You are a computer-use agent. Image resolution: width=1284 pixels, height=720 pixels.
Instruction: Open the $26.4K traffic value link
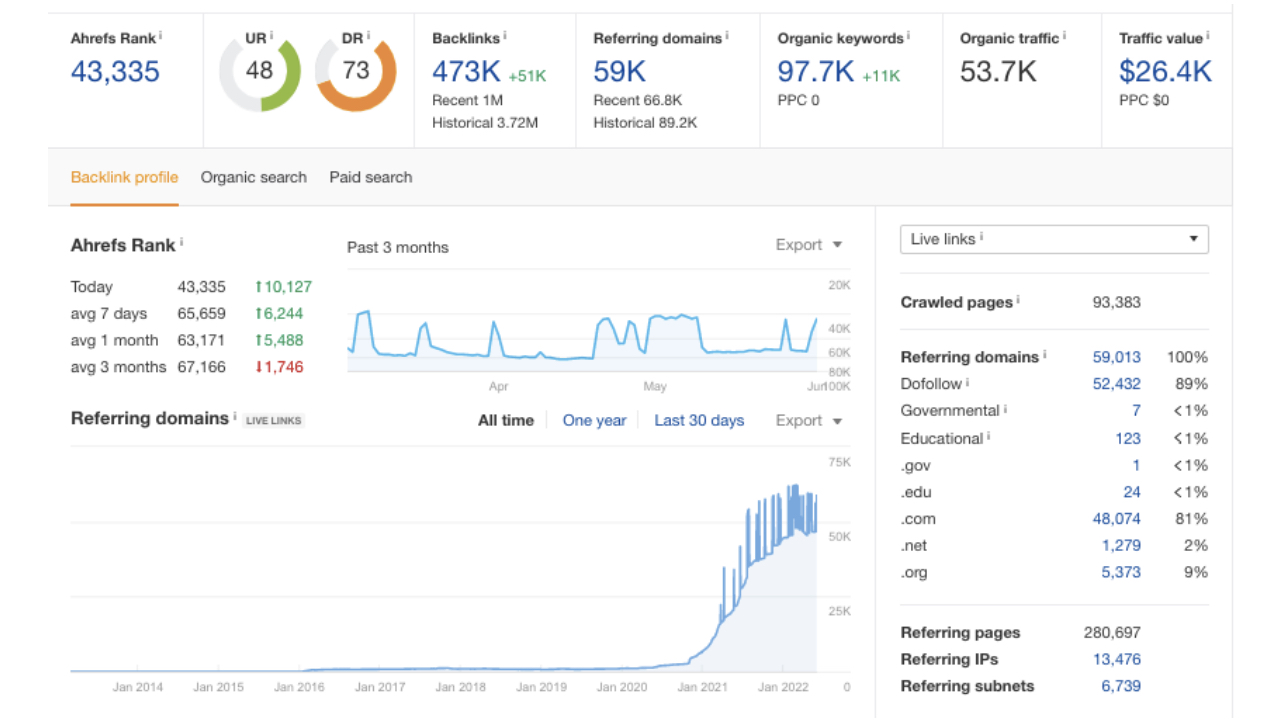[x=1165, y=71]
